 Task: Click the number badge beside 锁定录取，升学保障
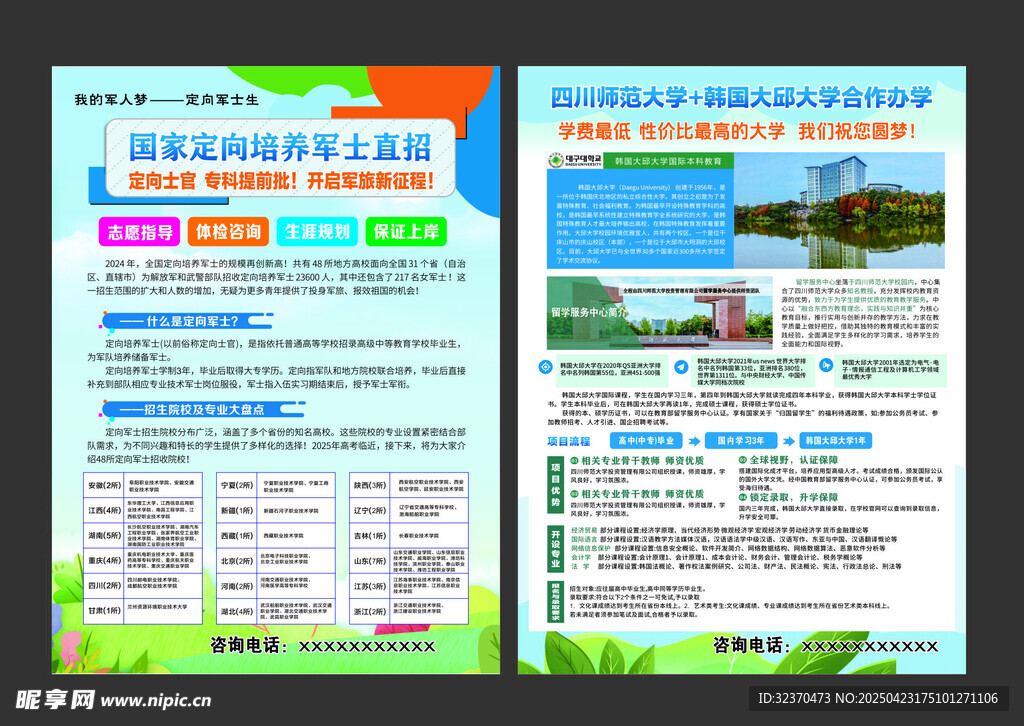[743, 497]
